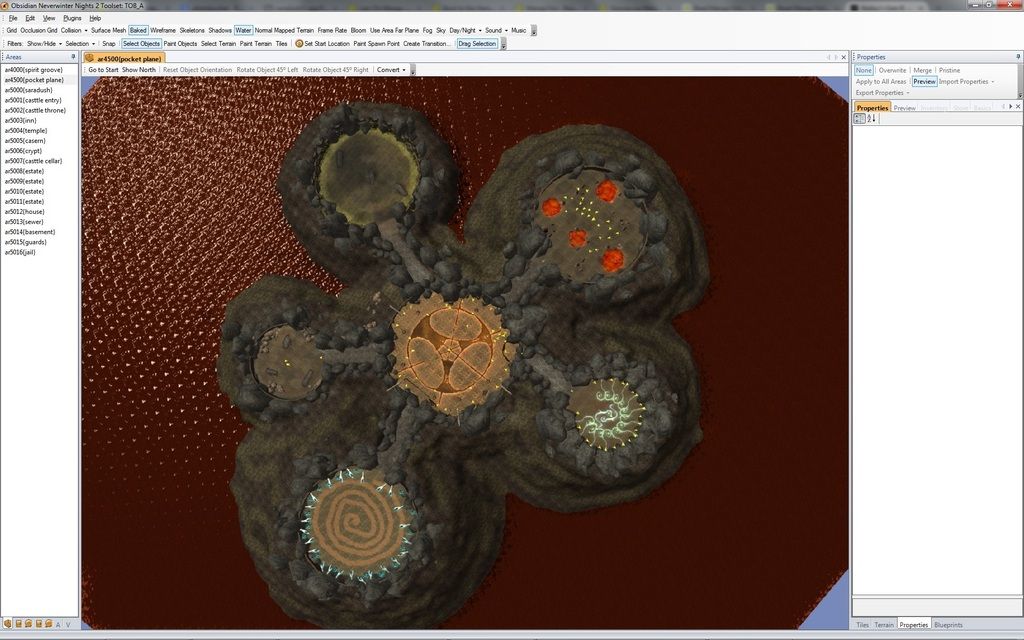Enable the Wireframe view toggle
Screen dimensions: 1024x640
163,30
